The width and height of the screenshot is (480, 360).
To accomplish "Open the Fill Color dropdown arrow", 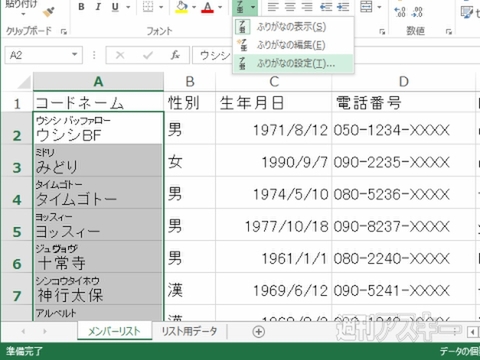I will tap(194, 7).
